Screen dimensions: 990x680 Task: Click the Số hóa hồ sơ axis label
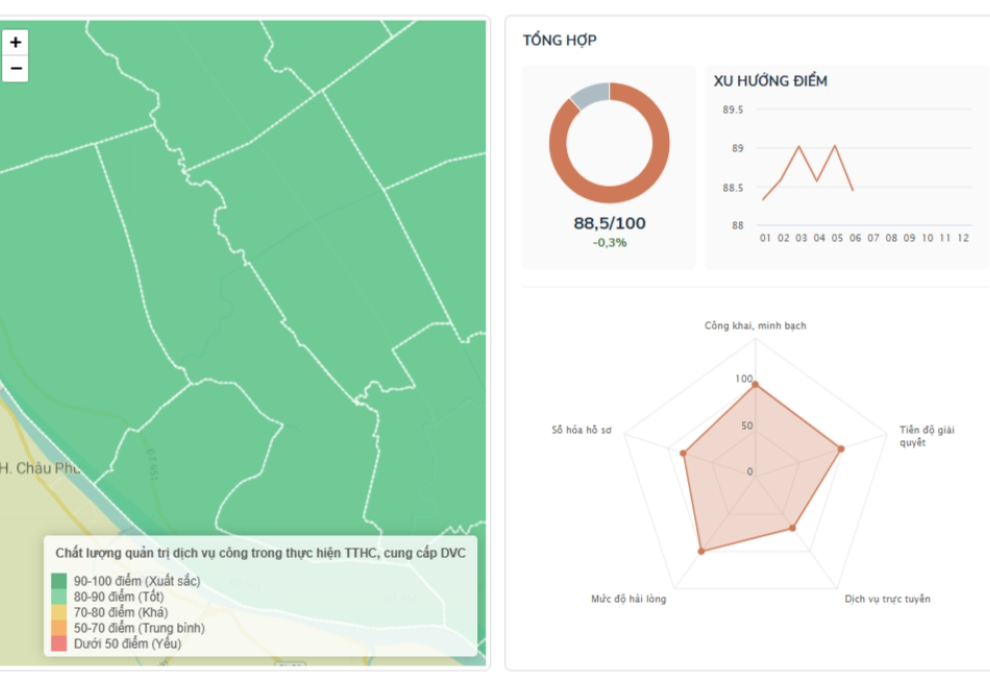(581, 430)
